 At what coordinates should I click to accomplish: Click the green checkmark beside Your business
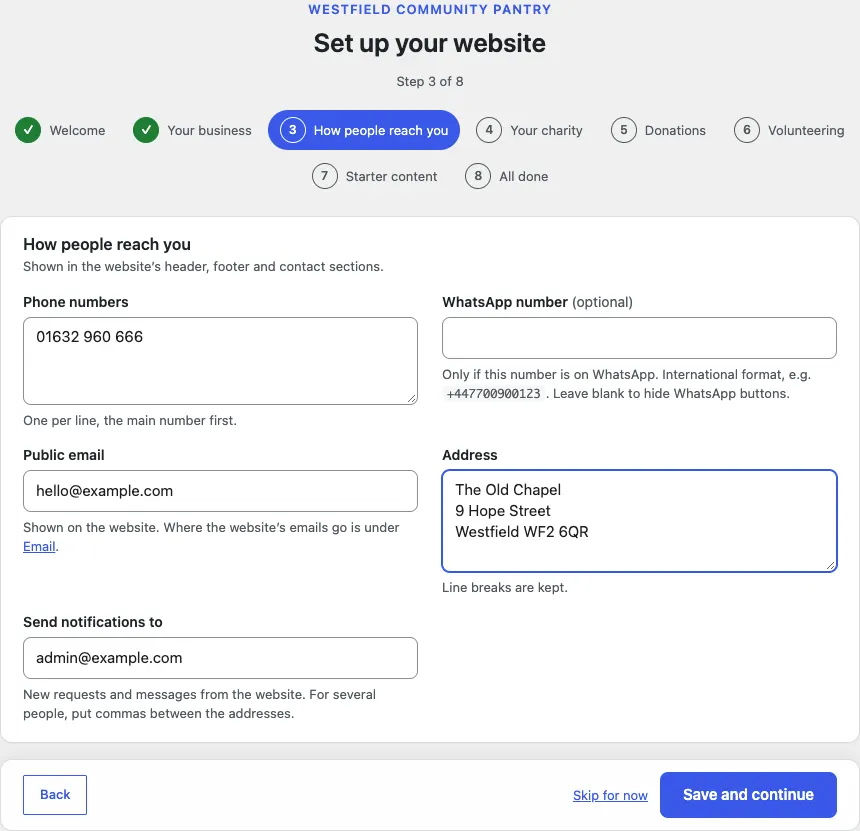(x=146, y=130)
